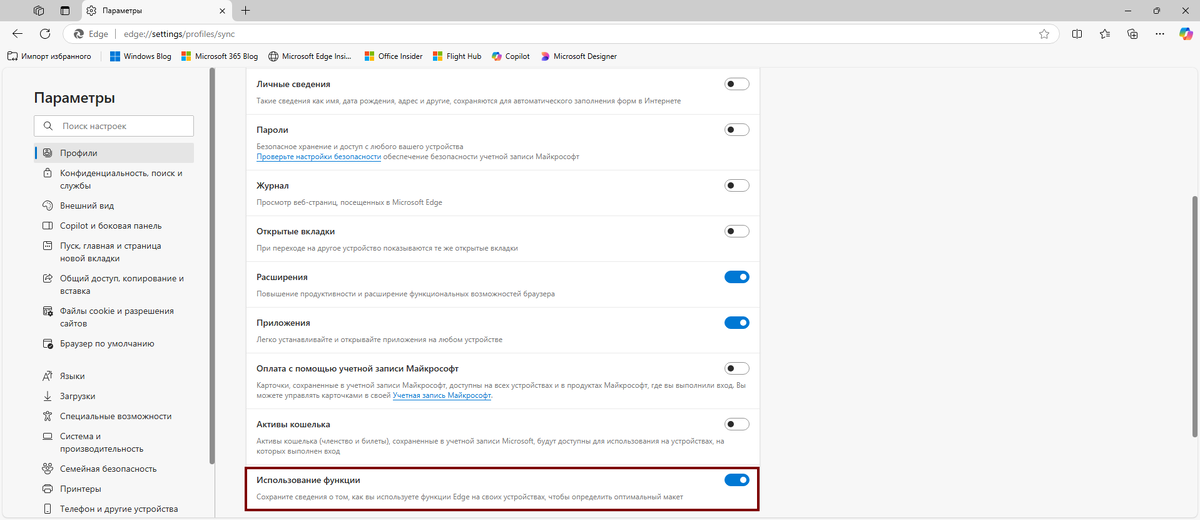Open the Collections icon
Screen dimensions: 1200x520
tap(1133, 33)
